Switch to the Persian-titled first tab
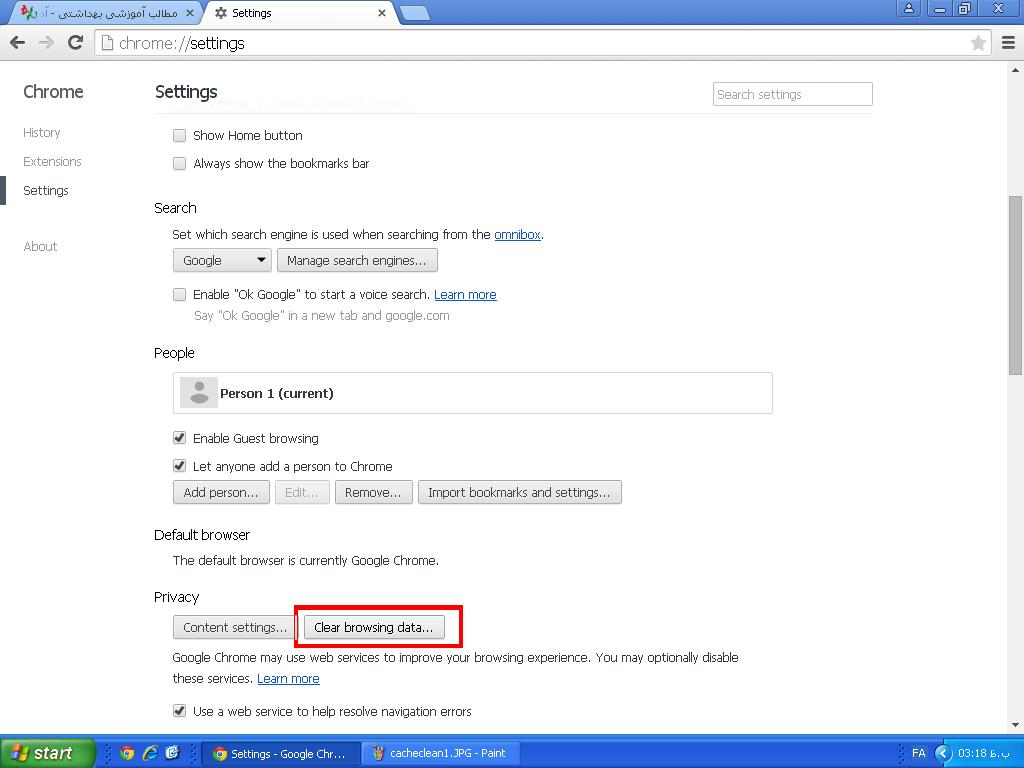Viewport: 1024px width, 768px height. 104,13
